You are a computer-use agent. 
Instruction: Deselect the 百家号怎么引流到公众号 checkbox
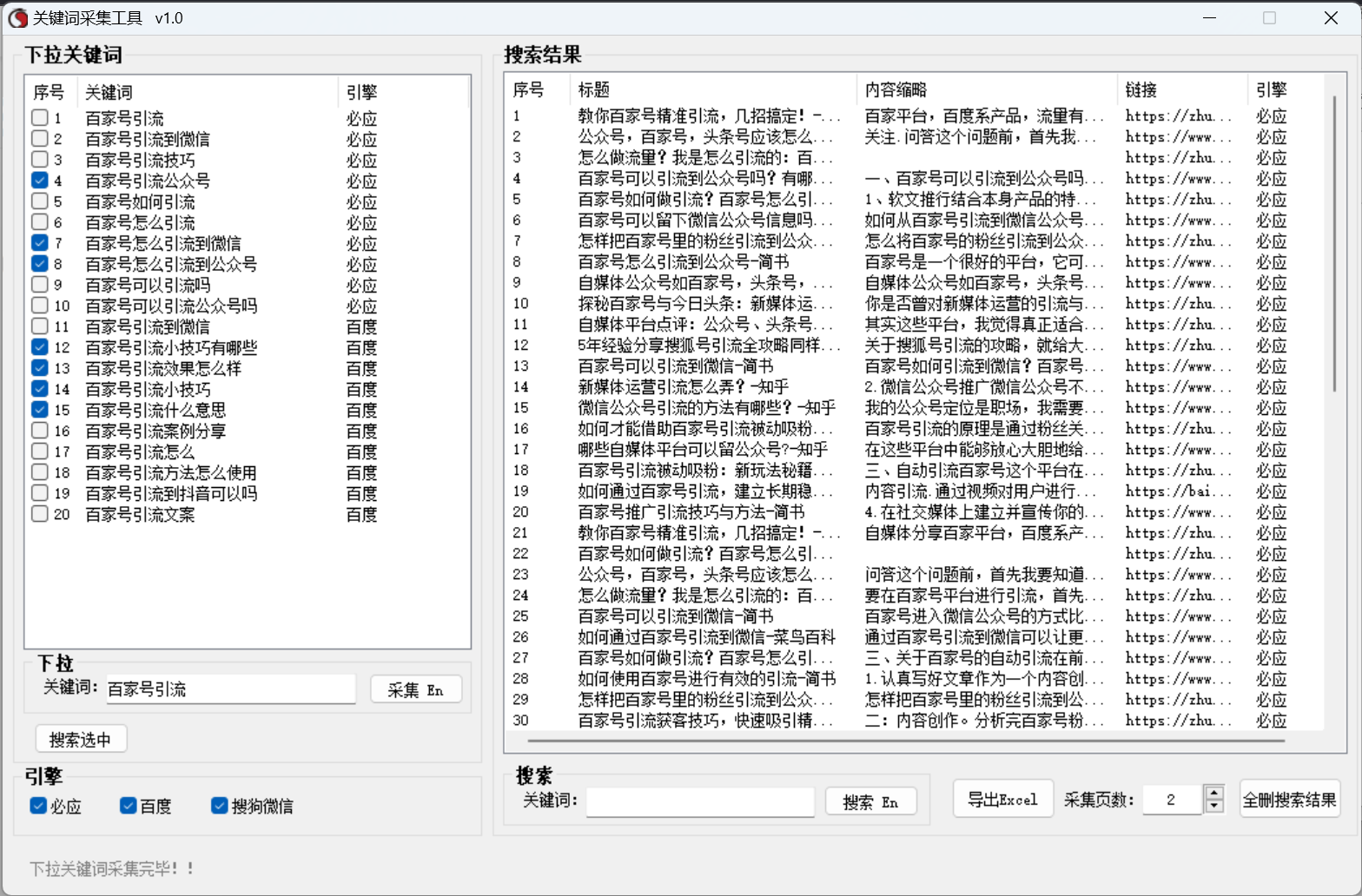(x=40, y=264)
